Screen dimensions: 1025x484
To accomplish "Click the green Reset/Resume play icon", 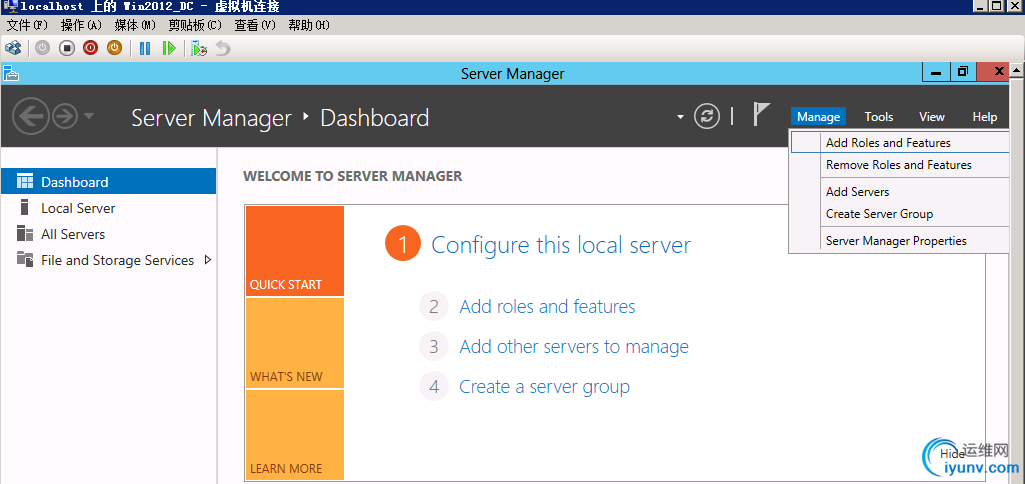I will (x=169, y=48).
